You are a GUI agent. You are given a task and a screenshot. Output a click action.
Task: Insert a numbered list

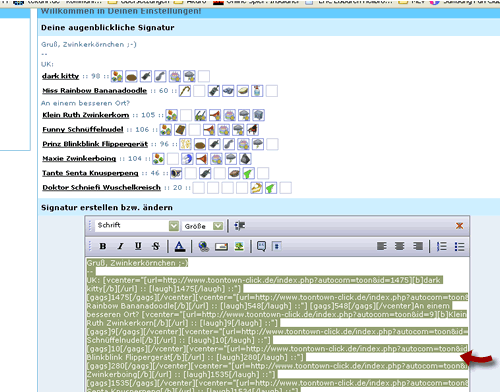click(x=442, y=246)
